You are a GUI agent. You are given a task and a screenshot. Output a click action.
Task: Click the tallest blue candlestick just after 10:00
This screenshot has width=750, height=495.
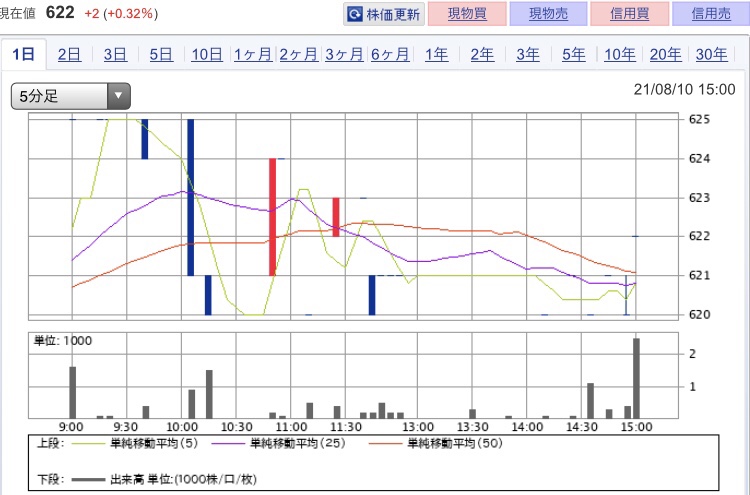coord(190,197)
